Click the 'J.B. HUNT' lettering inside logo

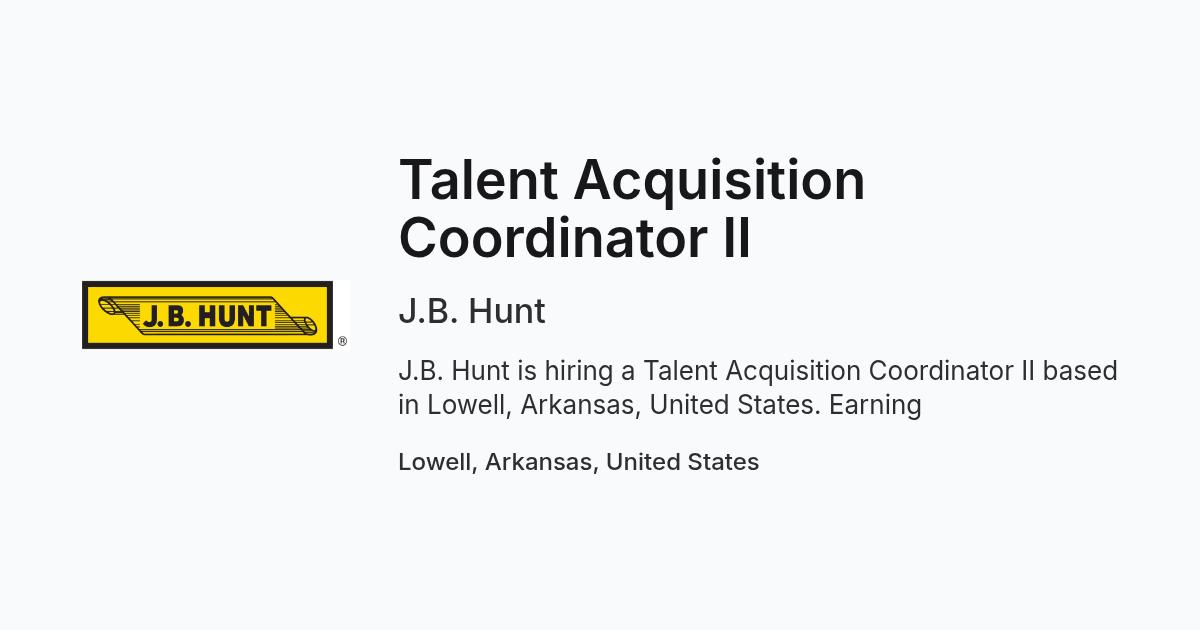207,316
